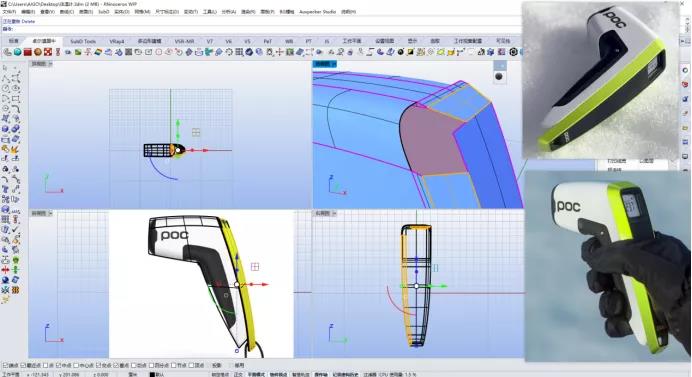Viewport: 692px width, 377px height.
Task: Click the blue button above the black sphere
Action: click(x=499, y=65)
